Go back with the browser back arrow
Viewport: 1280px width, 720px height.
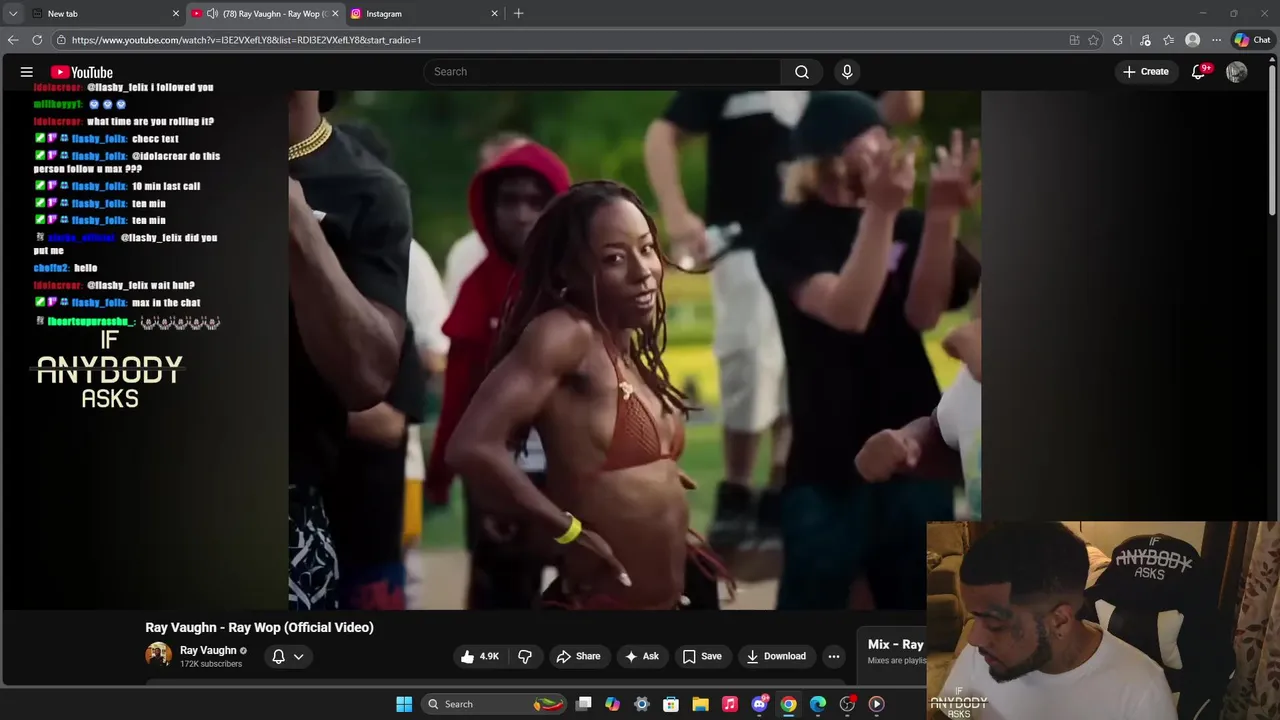13,40
